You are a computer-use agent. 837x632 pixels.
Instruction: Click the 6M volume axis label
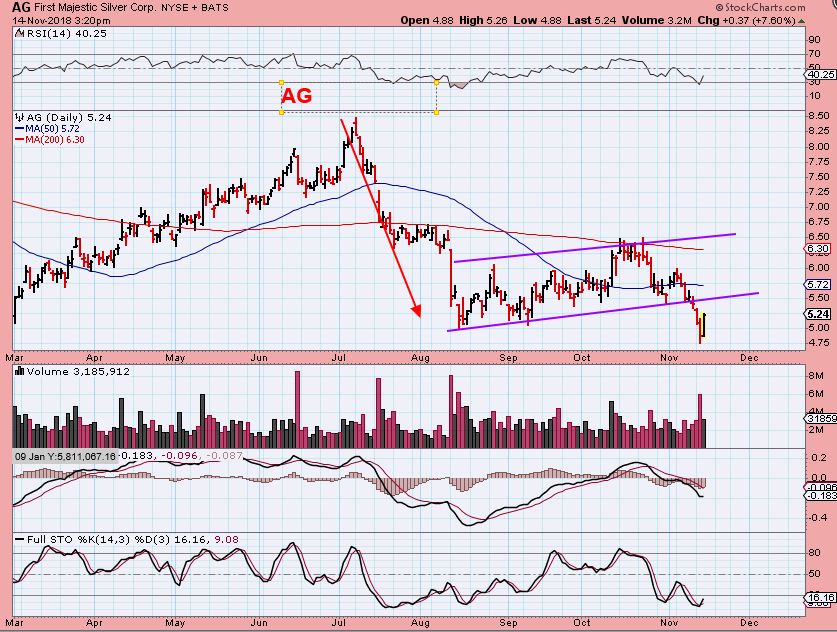[816, 394]
